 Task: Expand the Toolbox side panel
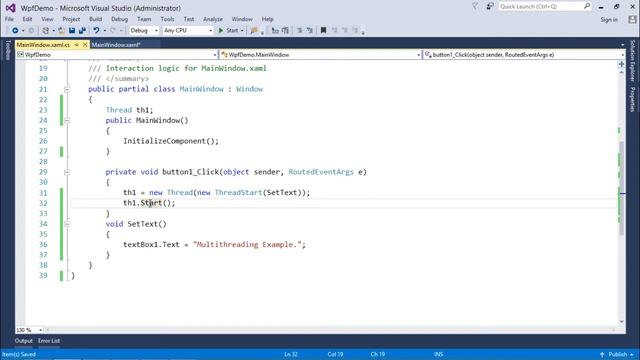[x=8, y=50]
